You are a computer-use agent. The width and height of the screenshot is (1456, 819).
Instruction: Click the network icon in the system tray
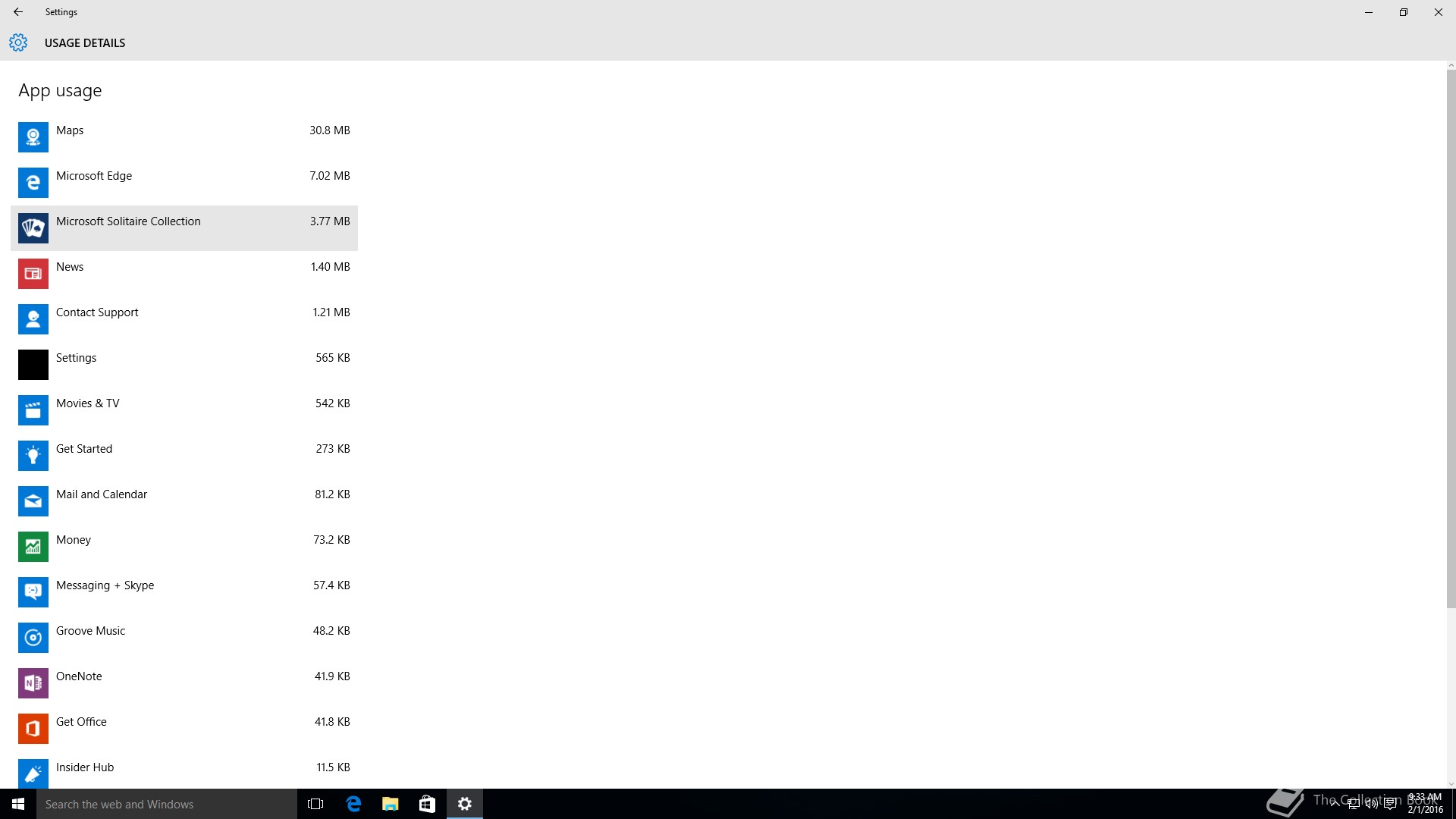coord(1353,804)
